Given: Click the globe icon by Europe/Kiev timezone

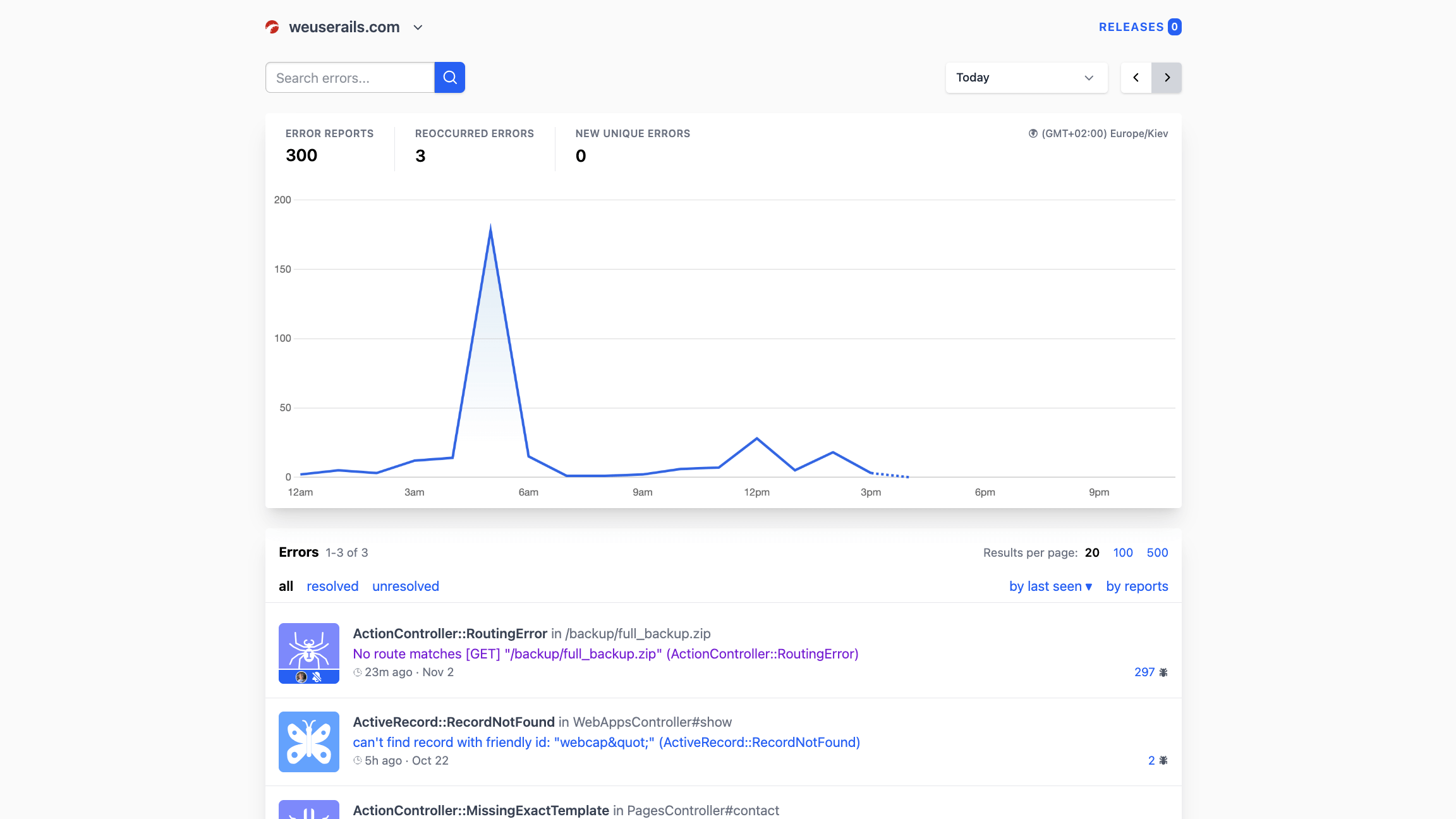Looking at the screenshot, I should click(1033, 133).
